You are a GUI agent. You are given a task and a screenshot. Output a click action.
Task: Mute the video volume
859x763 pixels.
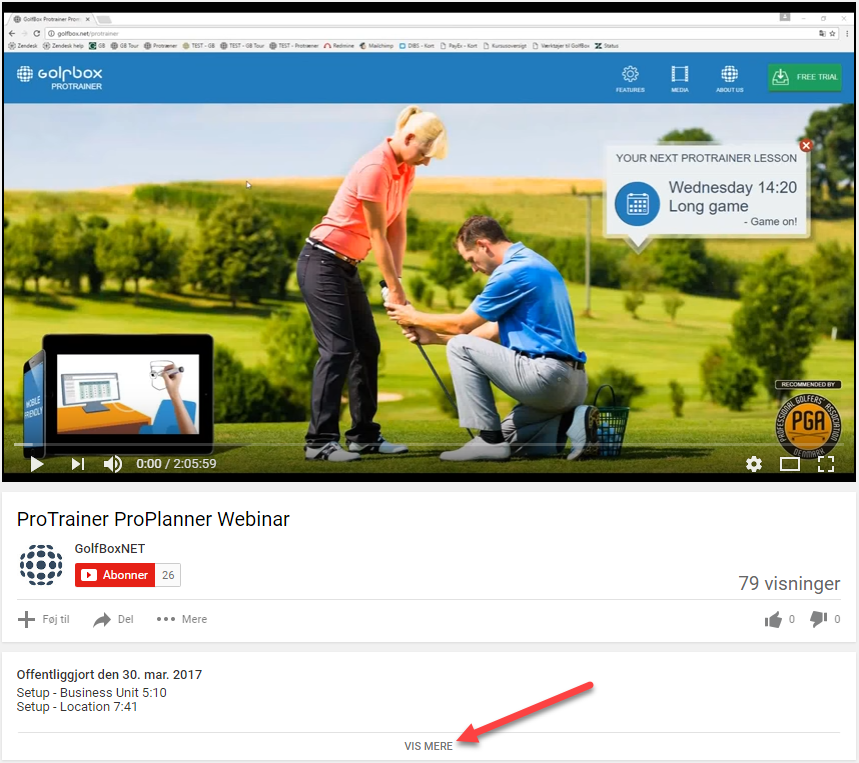[113, 464]
